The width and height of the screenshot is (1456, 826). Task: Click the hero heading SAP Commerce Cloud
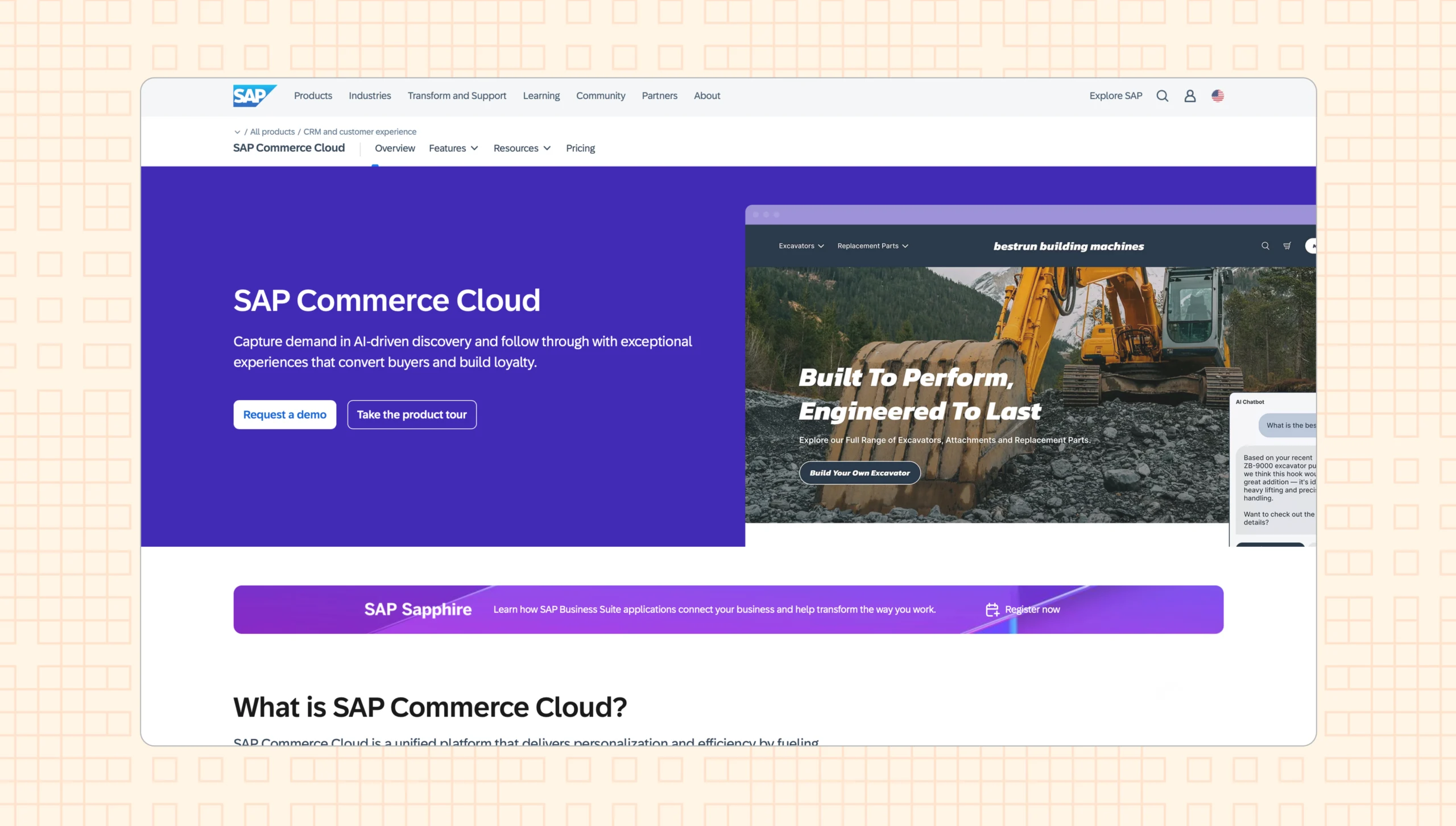coord(387,300)
